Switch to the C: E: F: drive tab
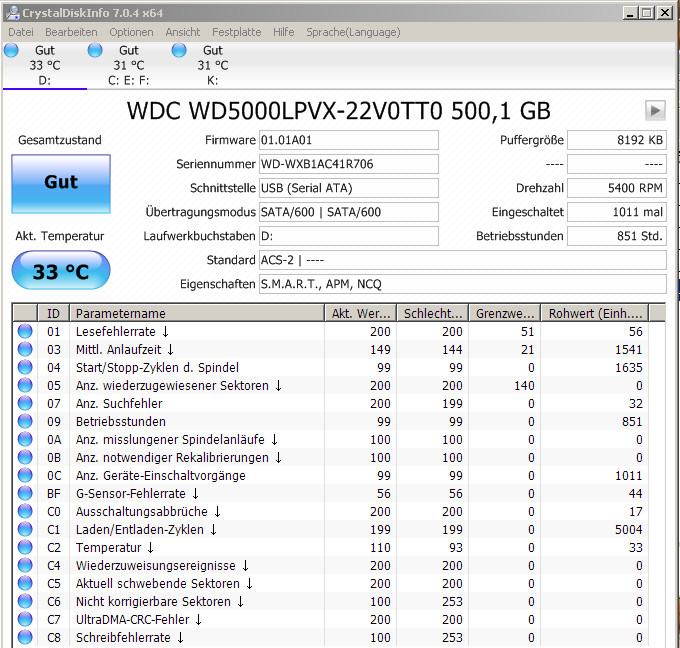Viewport: 680px width, 648px height. click(129, 65)
